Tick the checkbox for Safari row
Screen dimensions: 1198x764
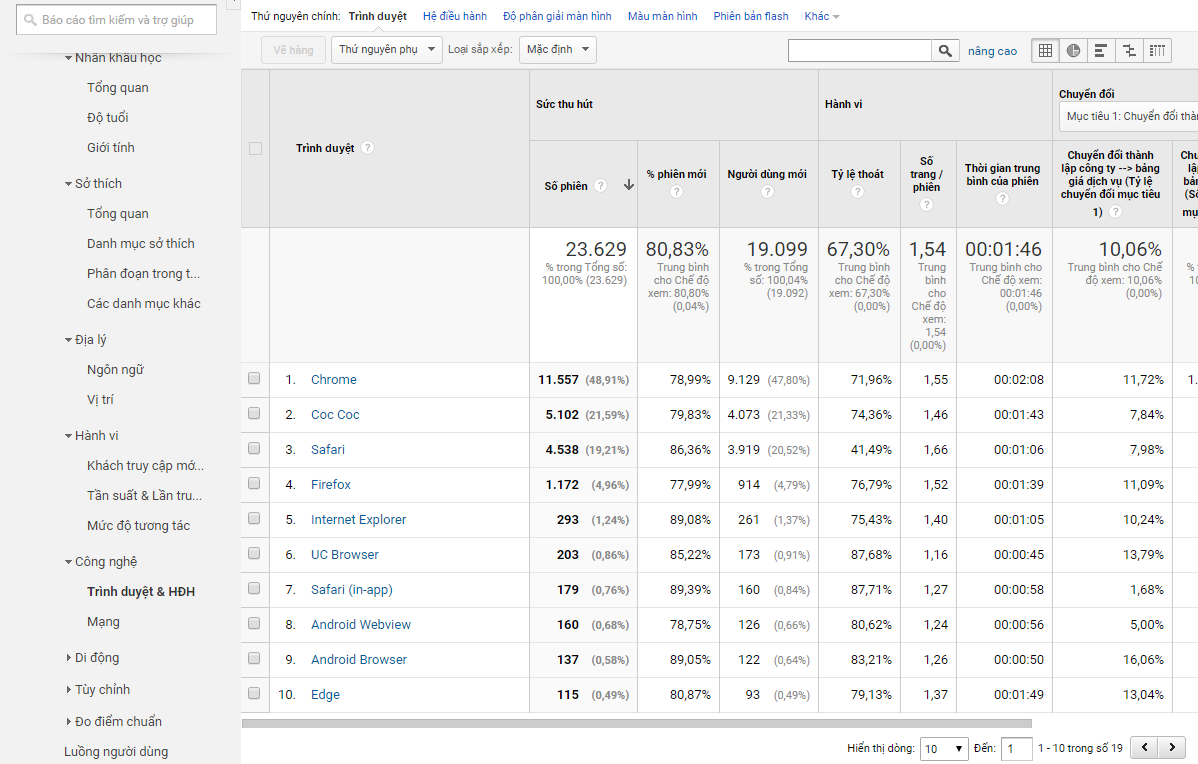click(254, 449)
